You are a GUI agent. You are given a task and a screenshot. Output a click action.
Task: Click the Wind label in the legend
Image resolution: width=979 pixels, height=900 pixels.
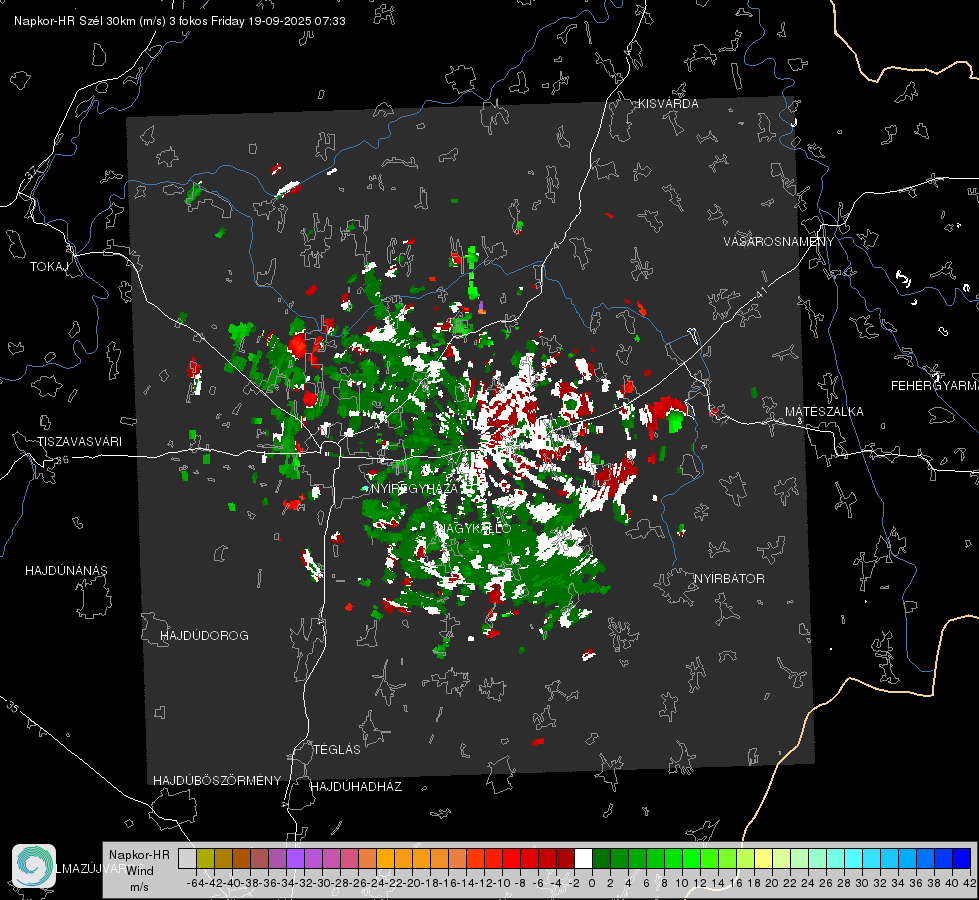(x=140, y=871)
